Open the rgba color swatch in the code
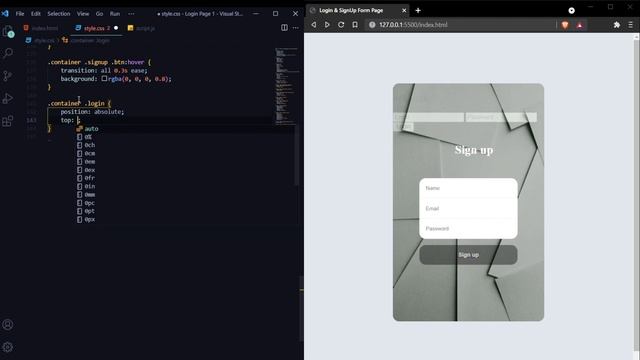Viewport: 640px width, 360px height. click(x=104, y=79)
